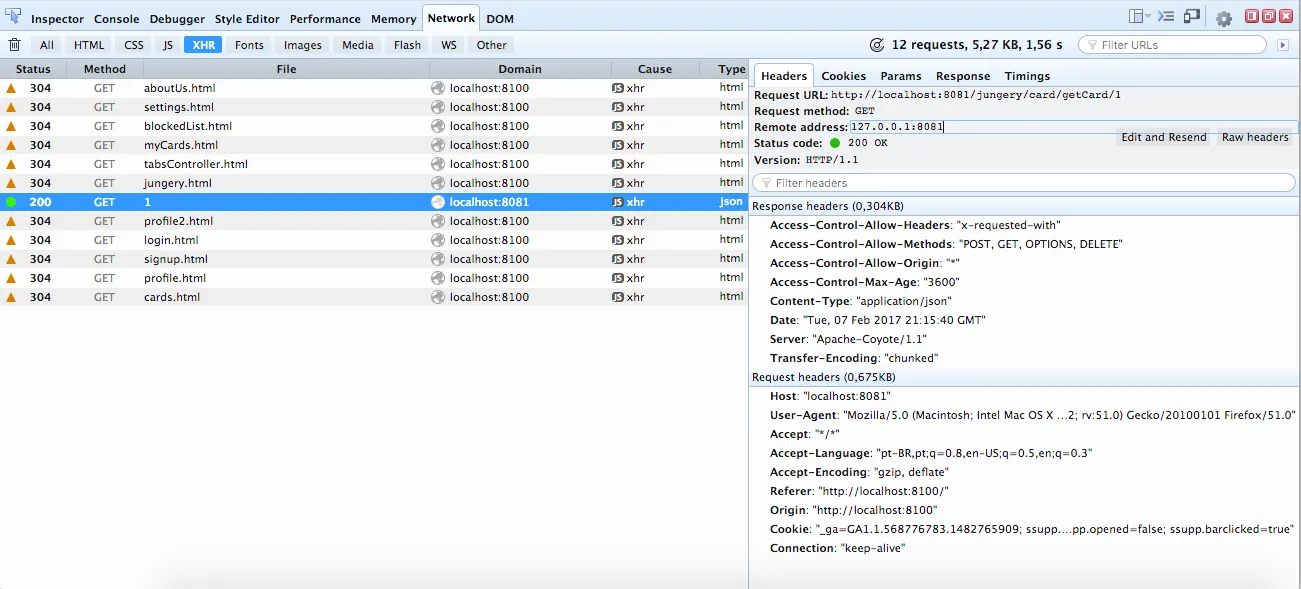Click globe icon in localhost:8081 row
This screenshot has height=589, width=1301.
point(438,202)
